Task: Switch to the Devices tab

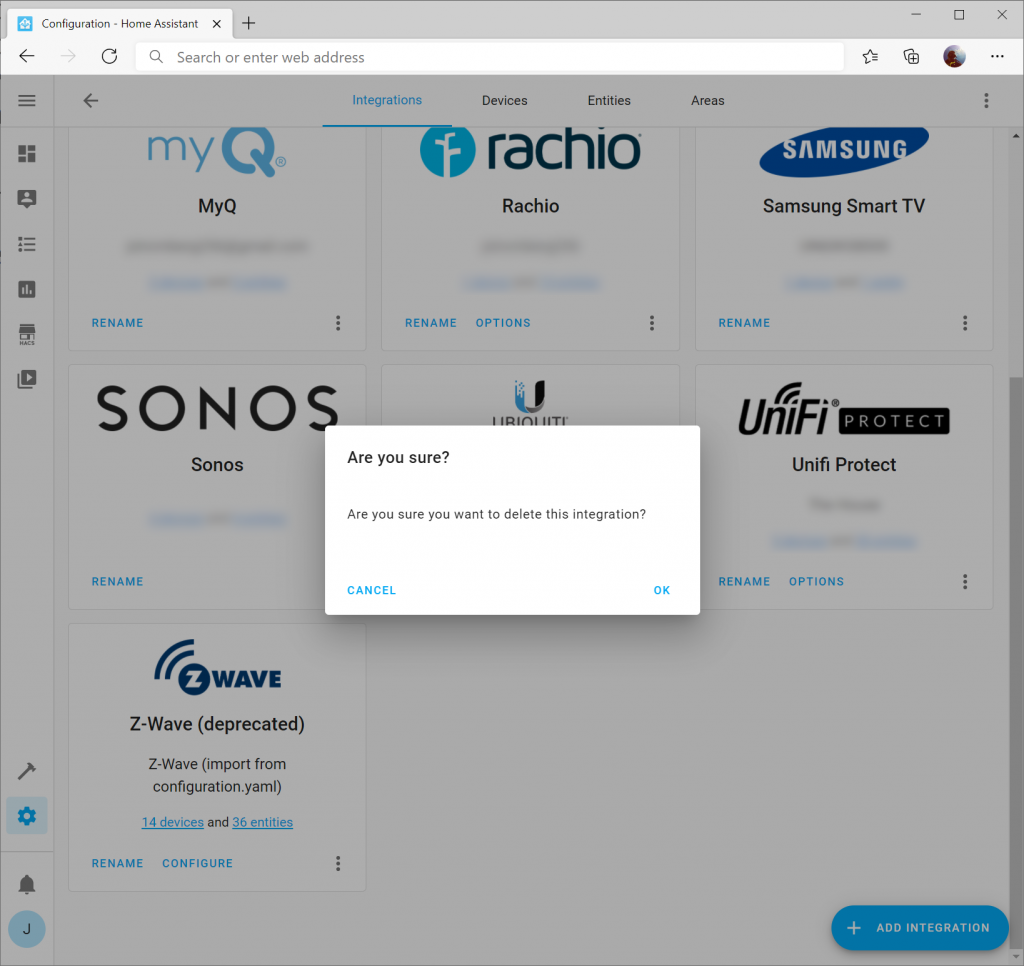Action: [x=504, y=101]
